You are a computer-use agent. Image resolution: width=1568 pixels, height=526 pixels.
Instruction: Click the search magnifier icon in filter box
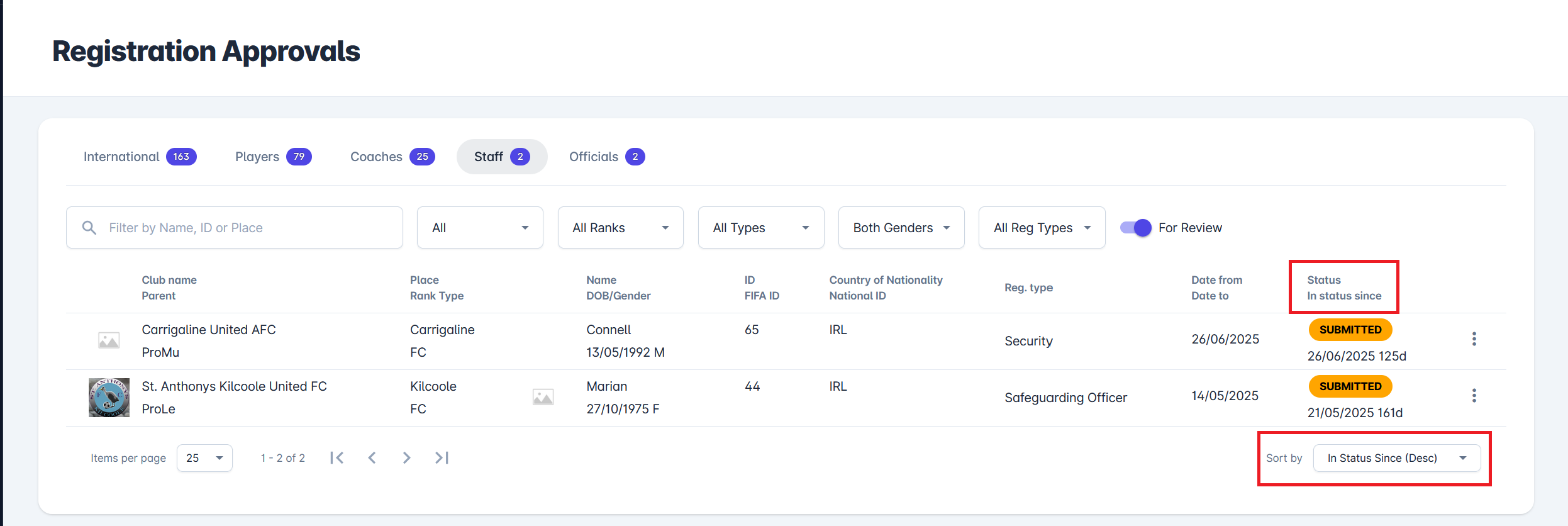89,228
